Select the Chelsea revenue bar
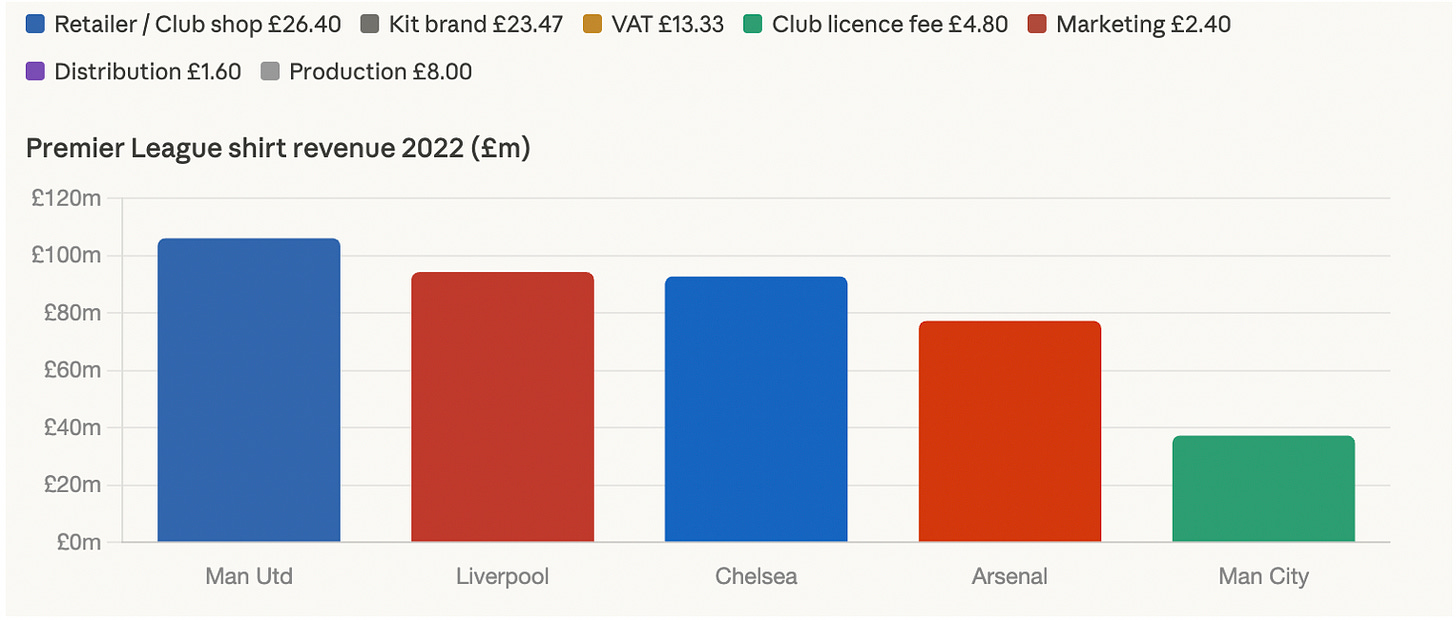The width and height of the screenshot is (1456, 620). pos(756,409)
